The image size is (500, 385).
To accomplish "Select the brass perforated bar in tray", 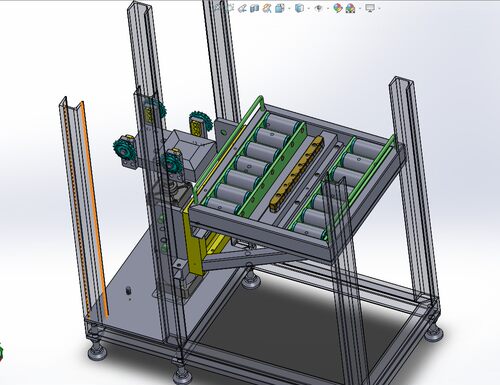I will [x=296, y=173].
